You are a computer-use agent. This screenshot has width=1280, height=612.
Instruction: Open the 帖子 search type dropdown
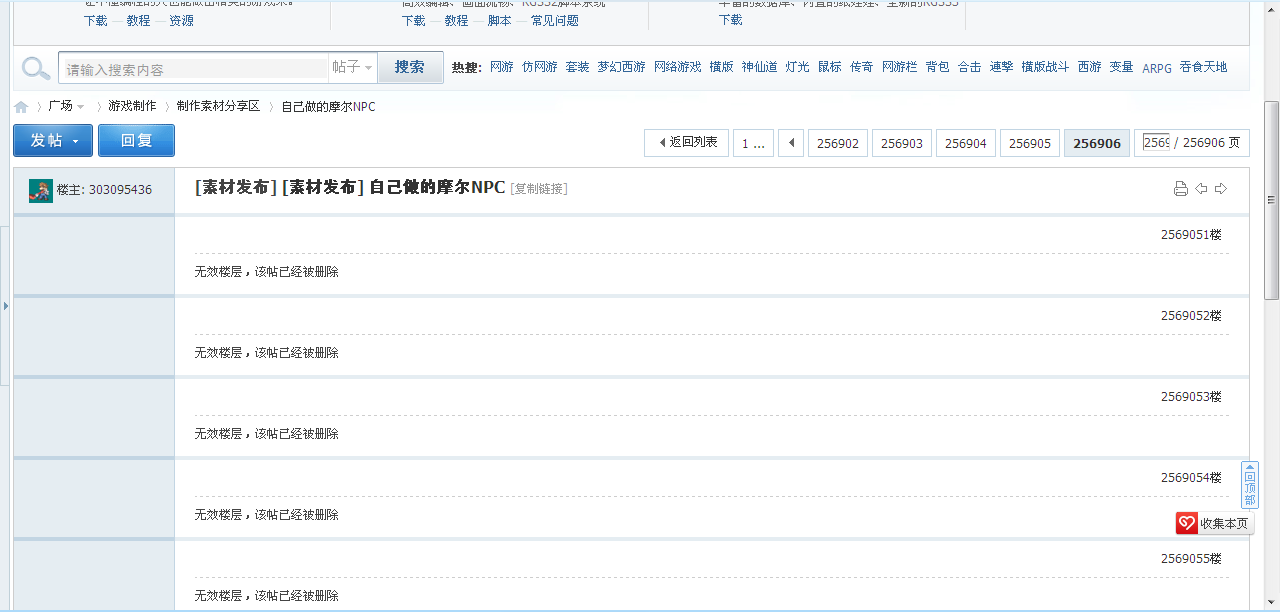[353, 68]
